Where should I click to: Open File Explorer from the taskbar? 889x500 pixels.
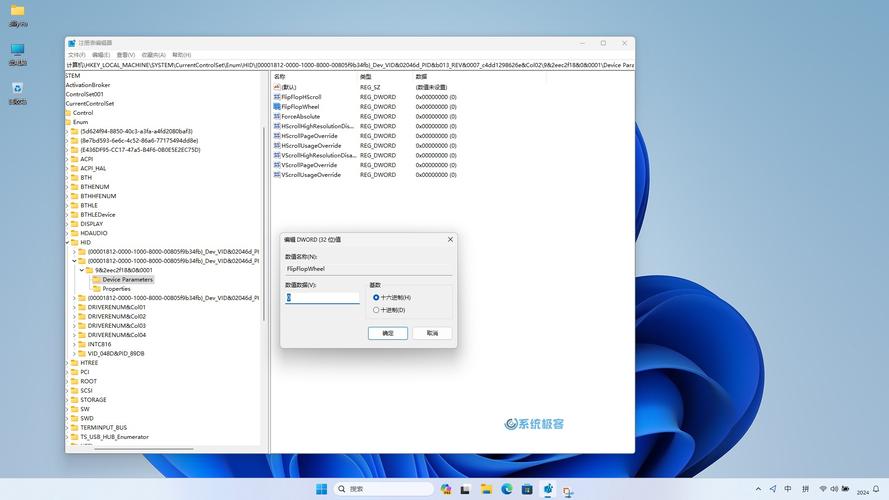(x=486, y=489)
